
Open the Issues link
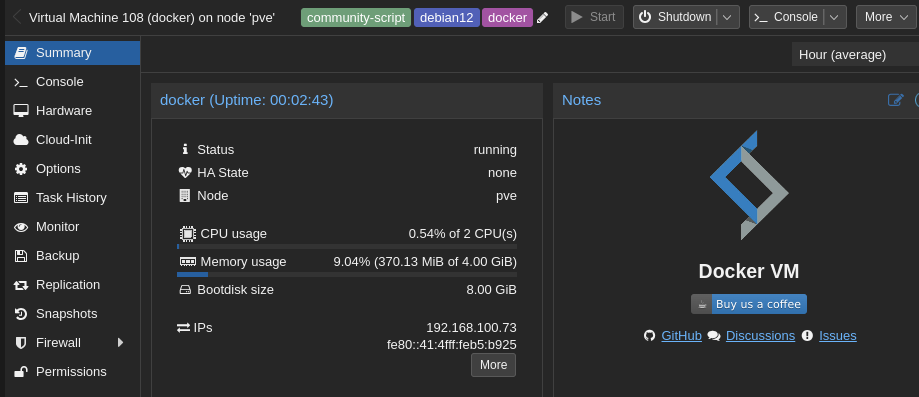pyautogui.click(x=838, y=336)
